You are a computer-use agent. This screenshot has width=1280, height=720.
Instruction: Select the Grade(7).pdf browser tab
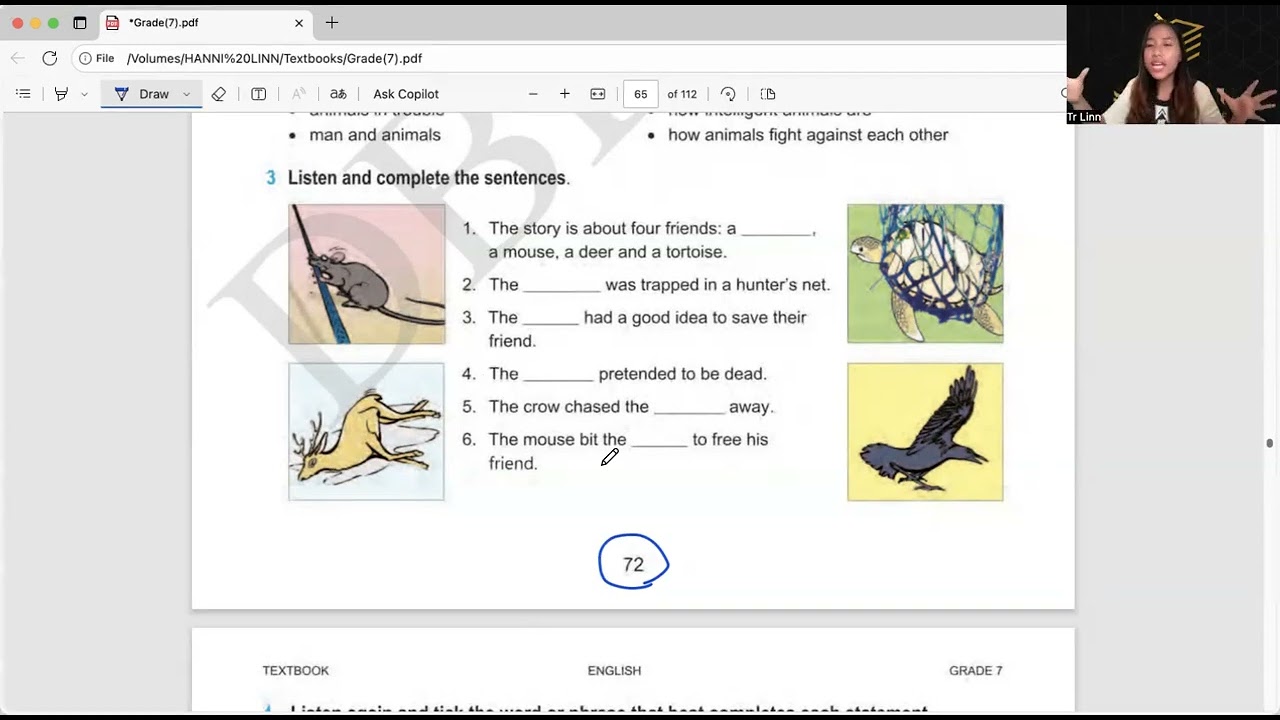(206, 23)
